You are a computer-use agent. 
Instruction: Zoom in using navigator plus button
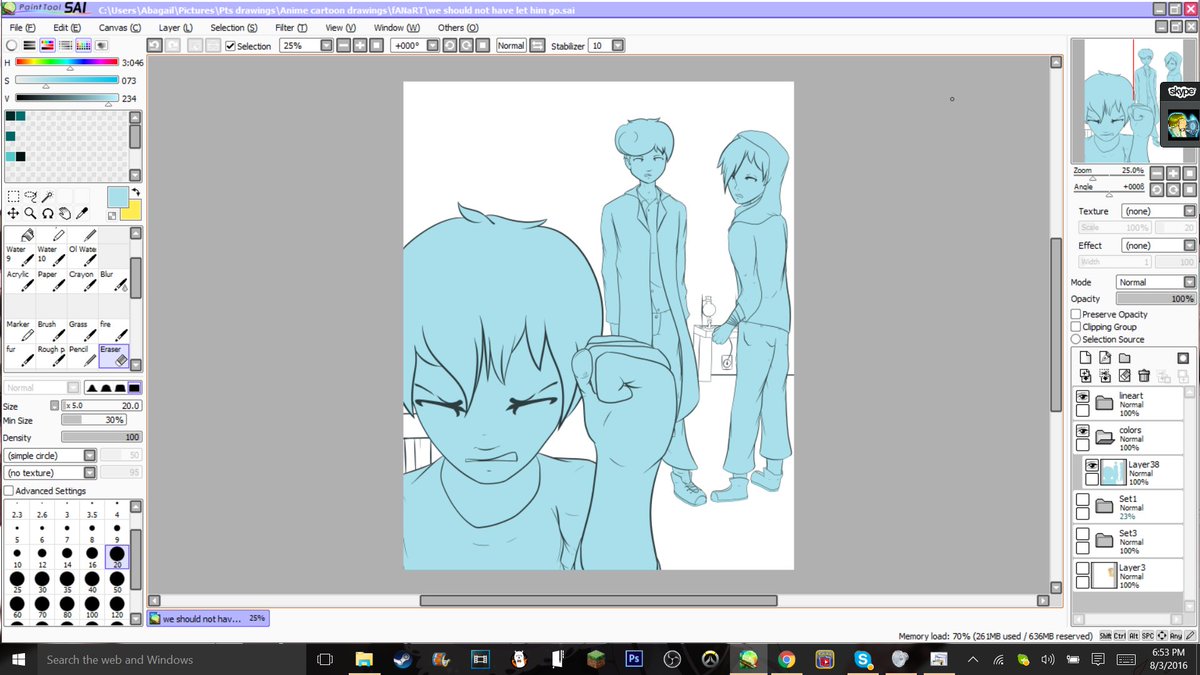pyautogui.click(x=1173, y=173)
